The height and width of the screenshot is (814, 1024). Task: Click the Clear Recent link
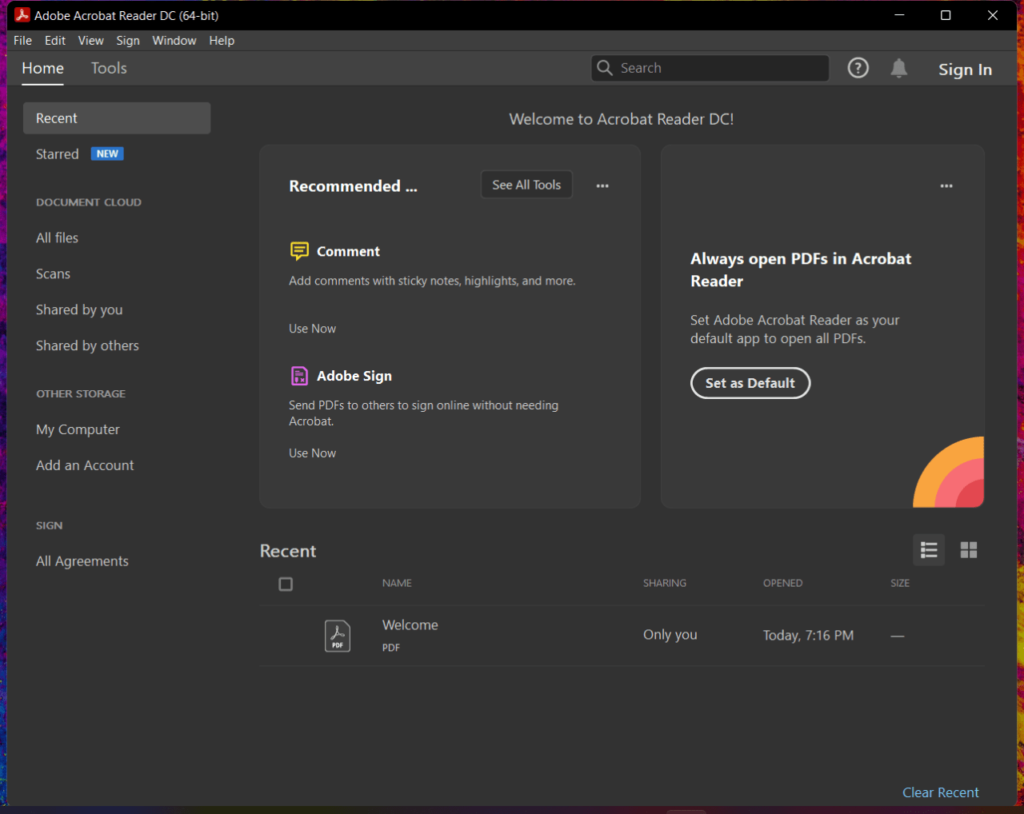pos(940,792)
